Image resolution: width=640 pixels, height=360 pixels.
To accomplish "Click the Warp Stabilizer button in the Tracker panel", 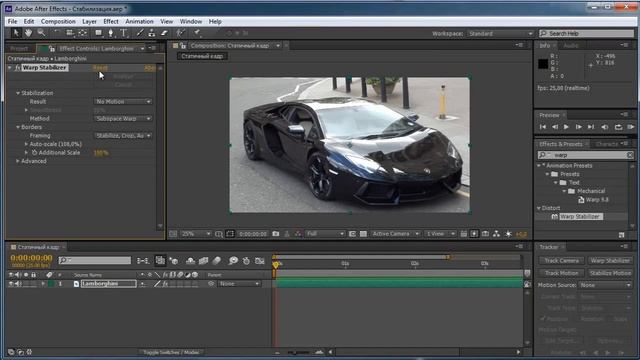I will click(610, 261).
